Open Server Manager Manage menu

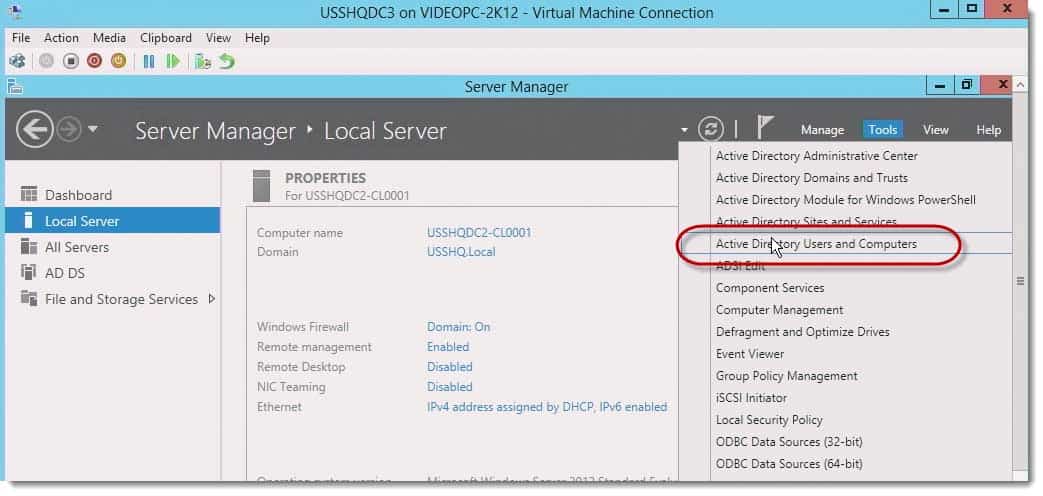point(822,130)
